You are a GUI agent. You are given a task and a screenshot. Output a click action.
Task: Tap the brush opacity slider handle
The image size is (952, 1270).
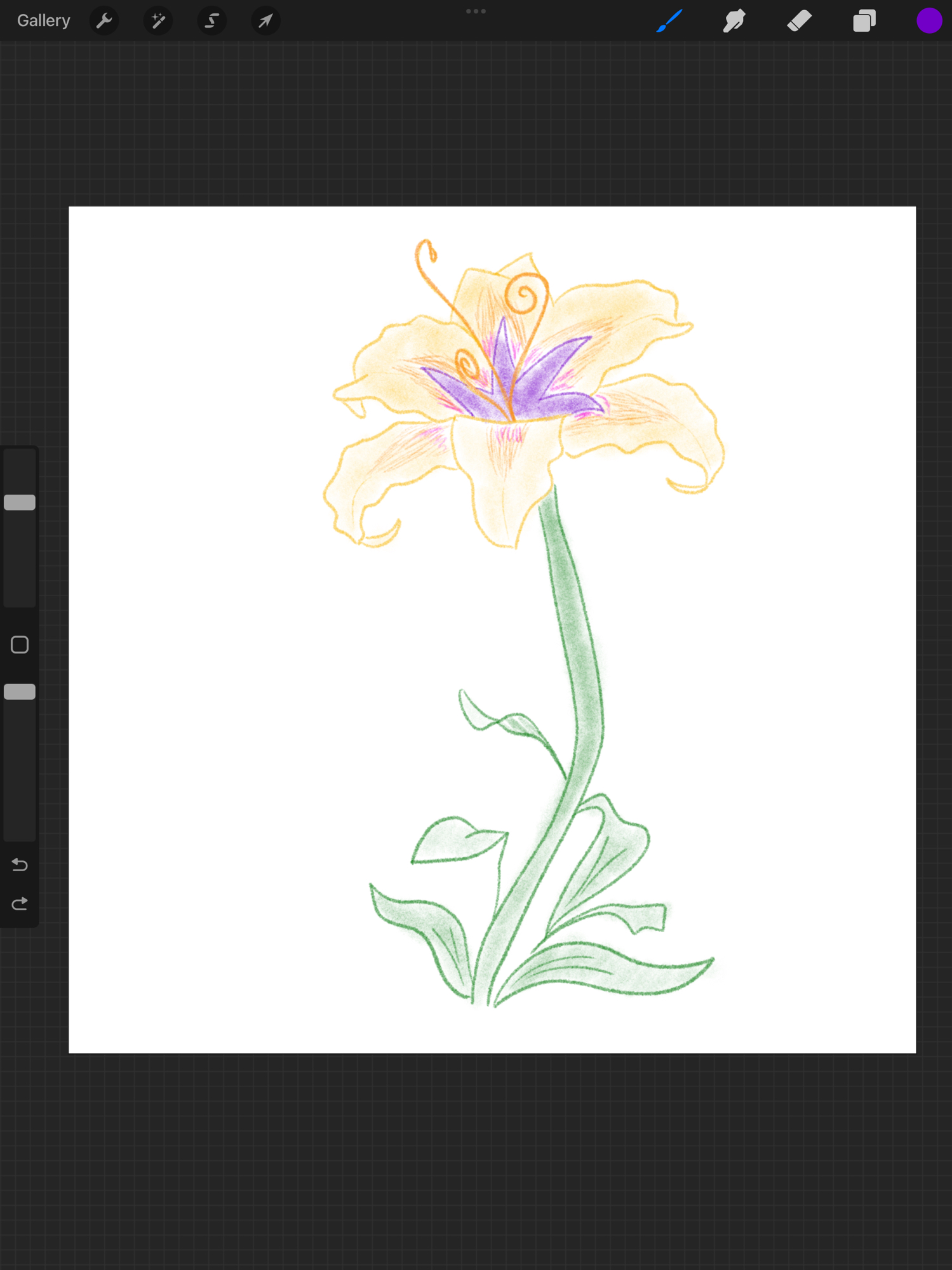click(20, 692)
